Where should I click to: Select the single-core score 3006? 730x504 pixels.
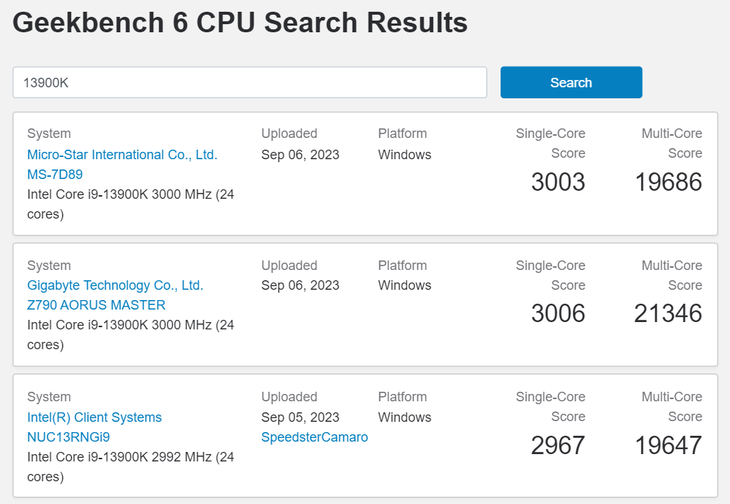pos(557,313)
